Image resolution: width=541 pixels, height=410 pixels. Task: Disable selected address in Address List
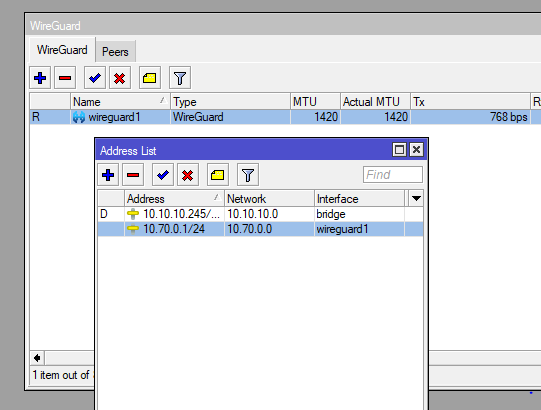(x=188, y=175)
